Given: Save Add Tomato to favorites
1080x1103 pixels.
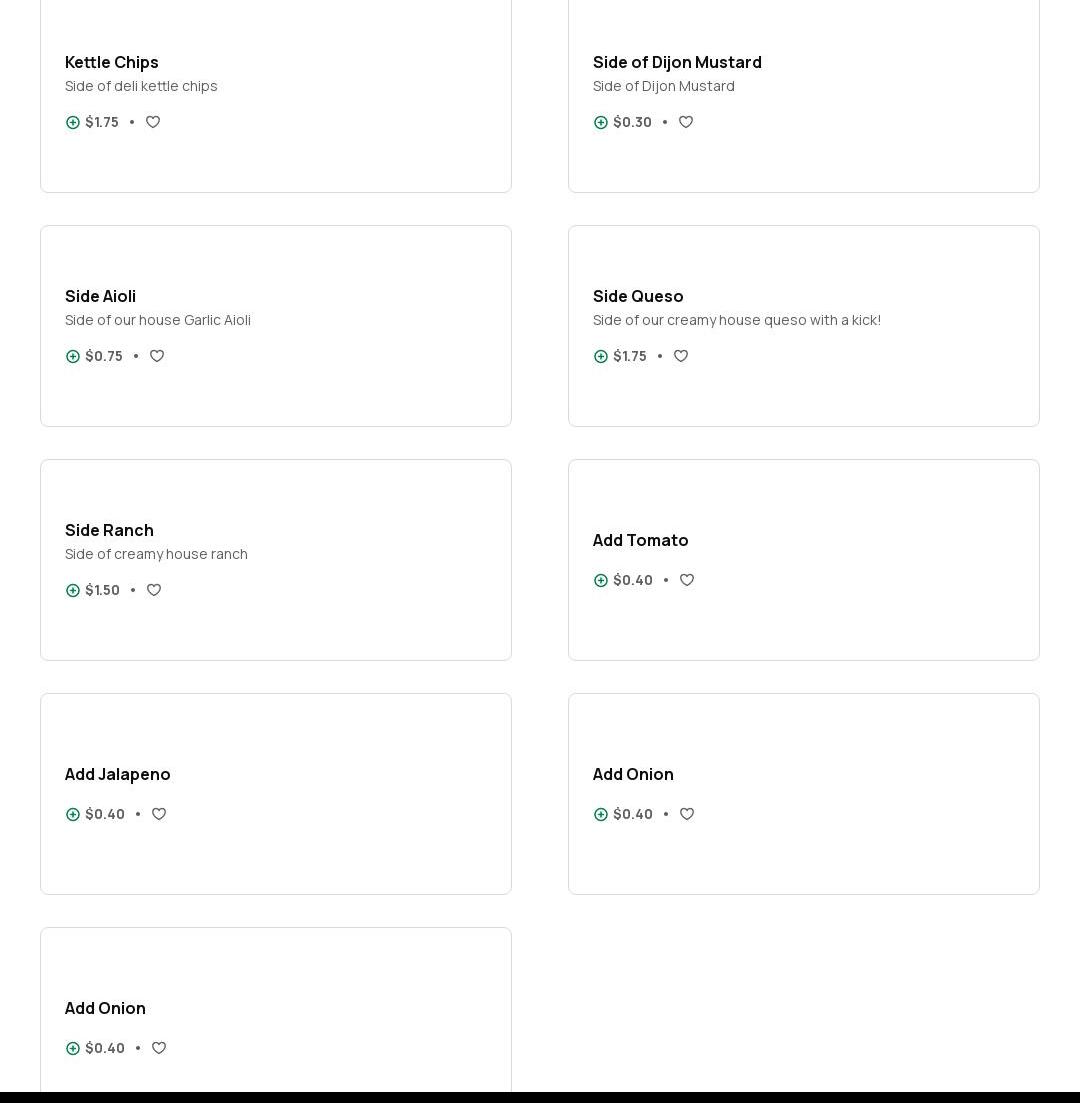Looking at the screenshot, I should (x=687, y=580).
